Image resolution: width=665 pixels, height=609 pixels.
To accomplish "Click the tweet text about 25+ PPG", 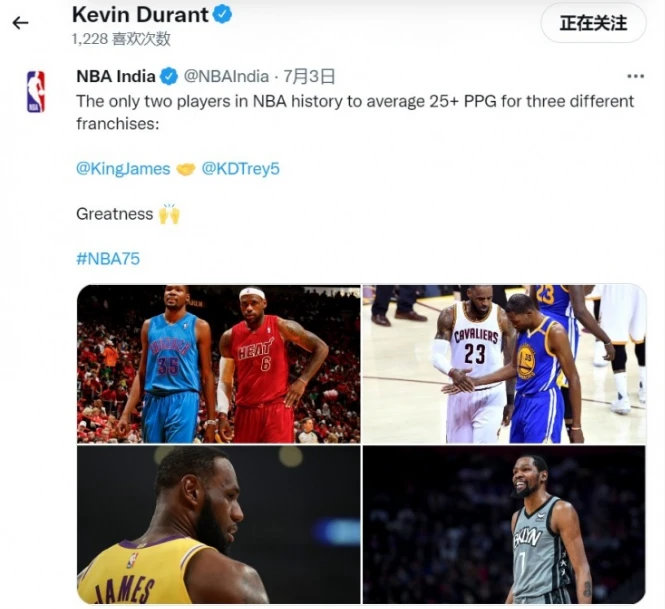I will tap(355, 112).
